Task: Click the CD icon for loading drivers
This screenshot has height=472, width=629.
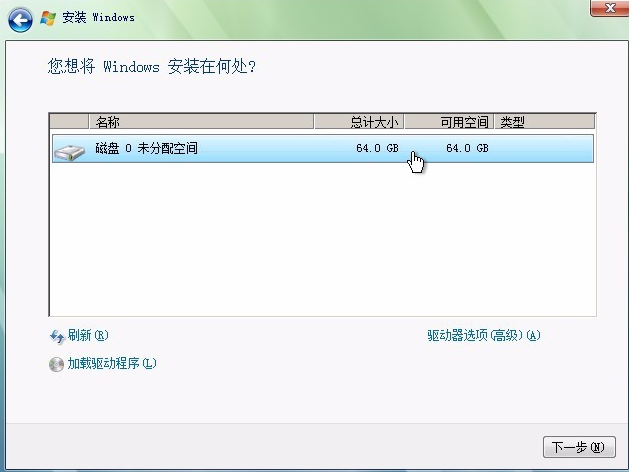Action: (57, 365)
